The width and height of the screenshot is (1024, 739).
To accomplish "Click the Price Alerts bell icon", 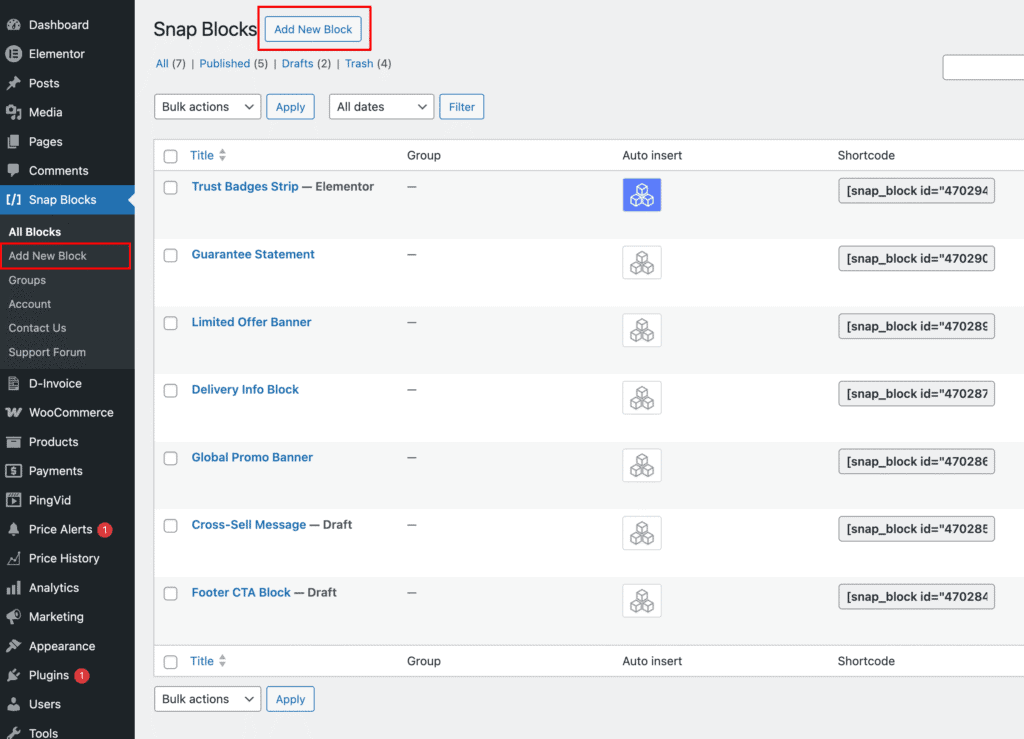I will tap(14, 530).
